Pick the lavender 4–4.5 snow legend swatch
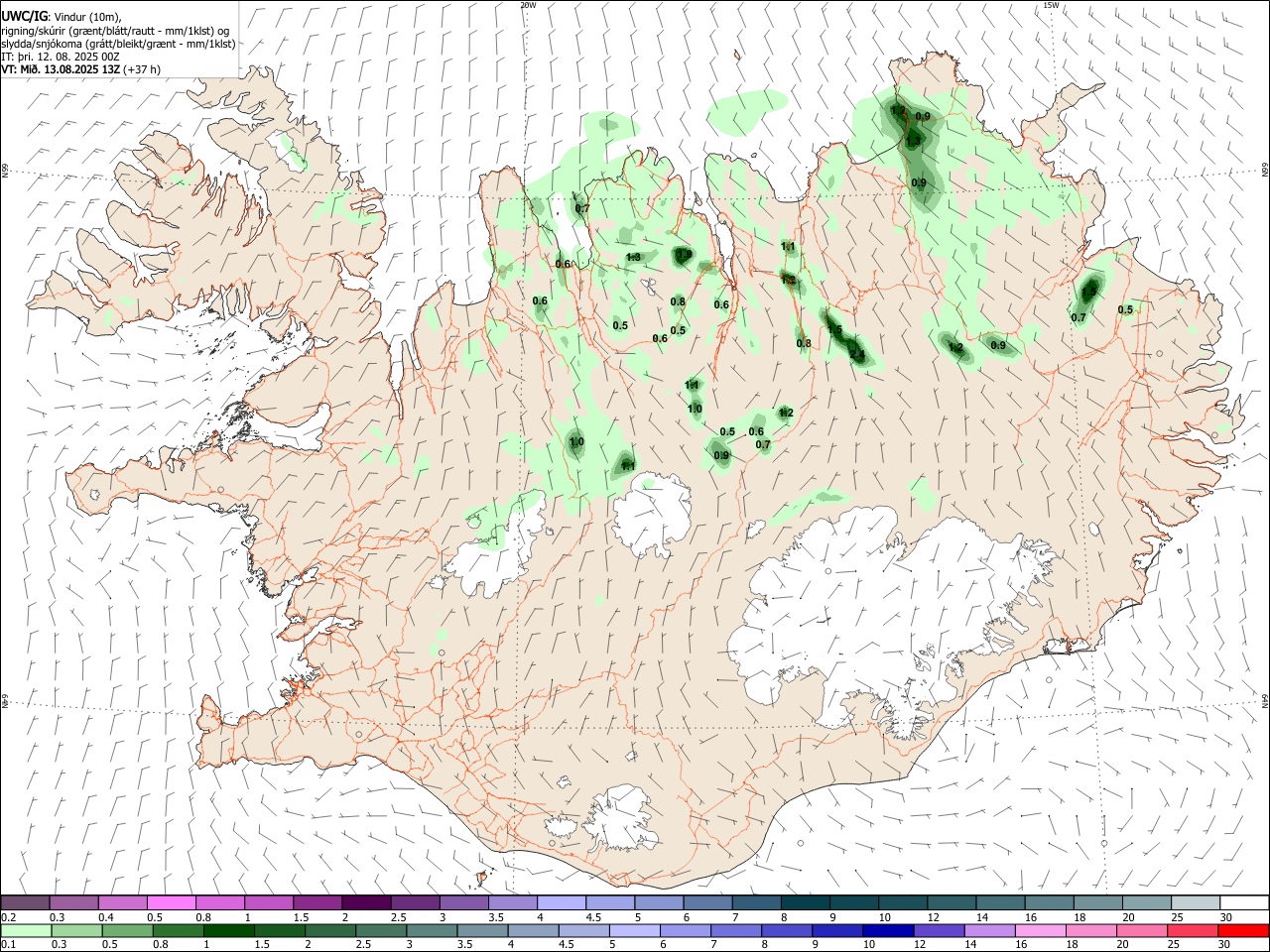Image resolution: width=1270 pixels, height=952 pixels. [562, 902]
